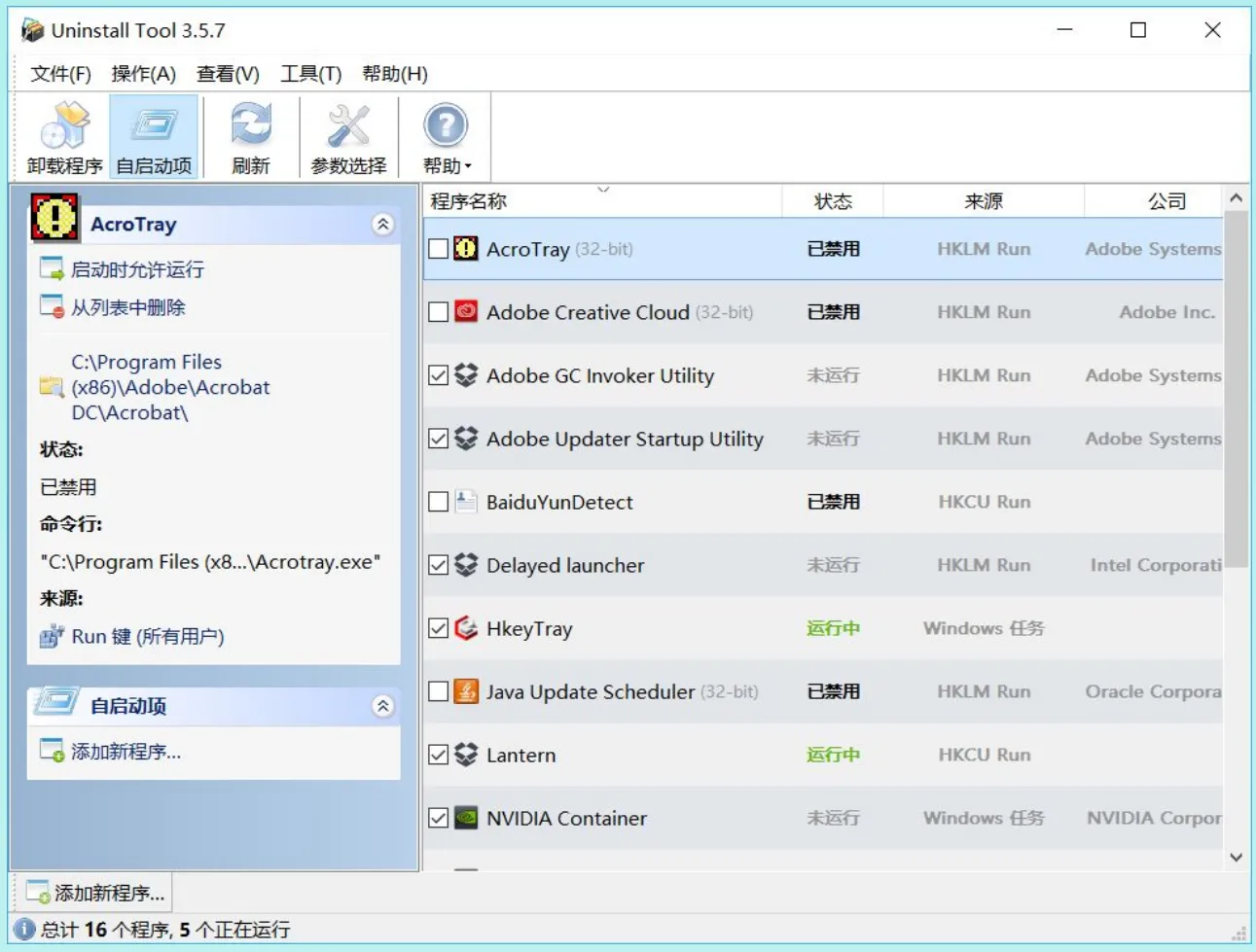This screenshot has height=952, width=1256.
Task: Click the bottom 添加新程序... button
Action: coord(94,893)
